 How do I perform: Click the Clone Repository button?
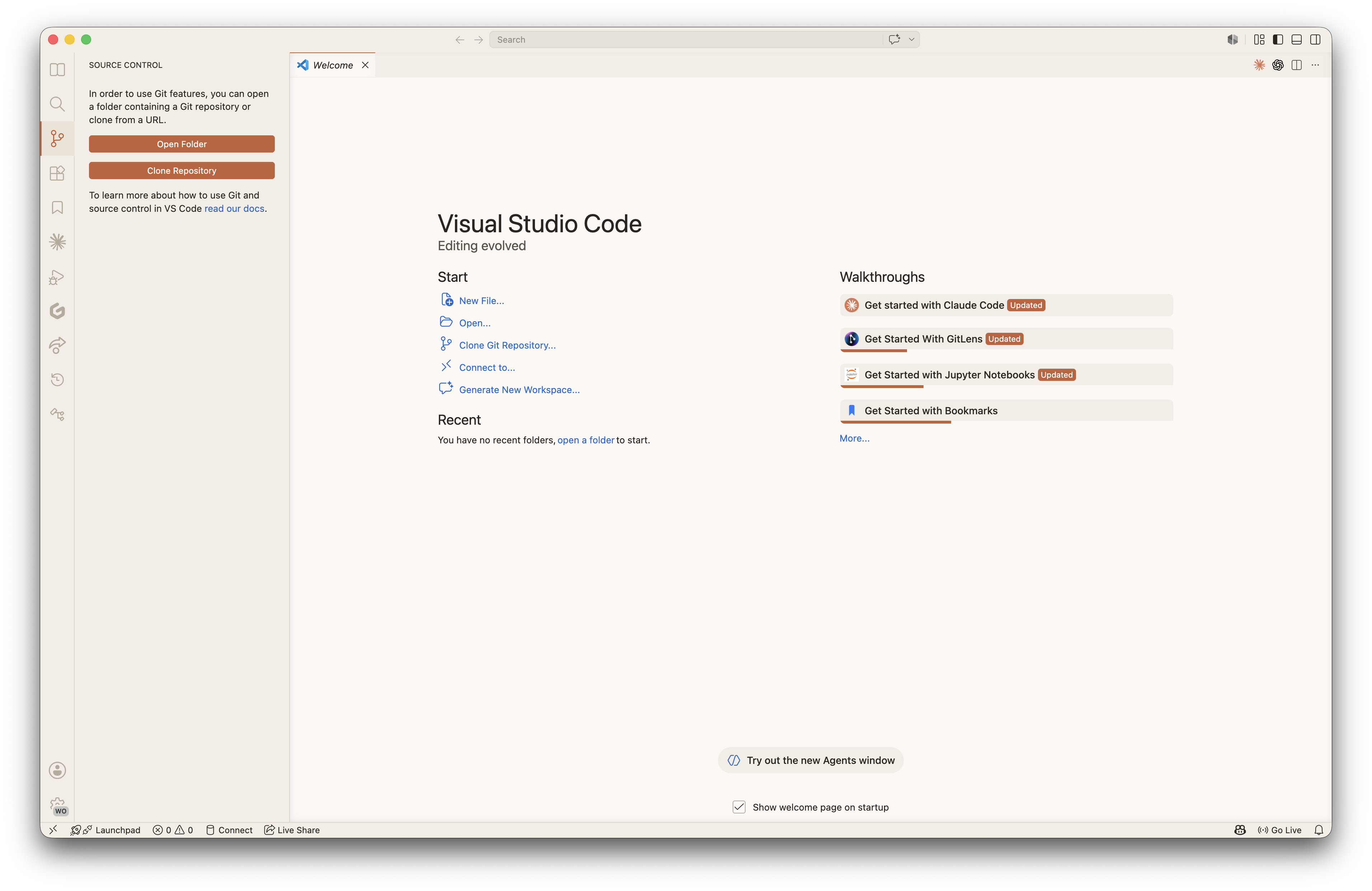click(182, 171)
